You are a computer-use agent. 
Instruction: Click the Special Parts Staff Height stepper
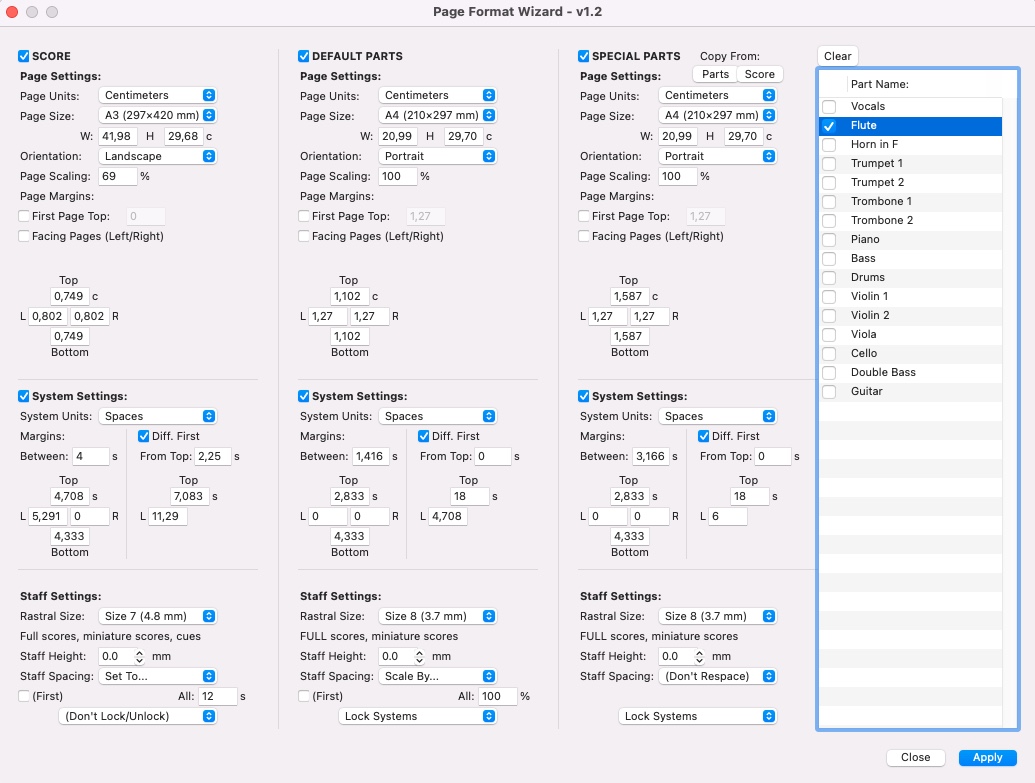point(699,656)
